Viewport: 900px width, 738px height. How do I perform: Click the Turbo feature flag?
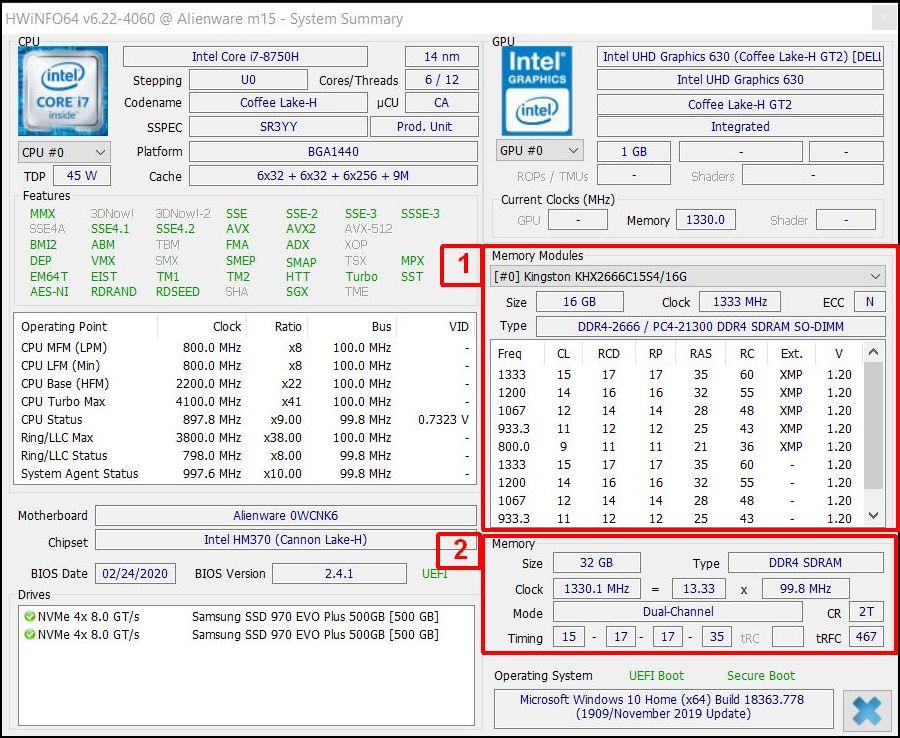[x=362, y=277]
